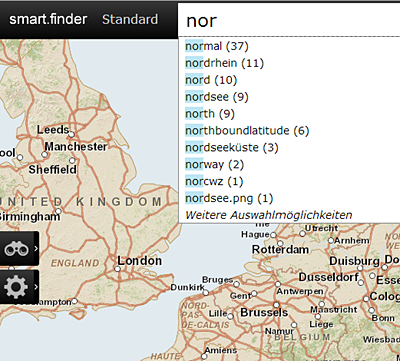Click the Amiens city marker
Screen dimensions: 400x361
pos(203,356)
